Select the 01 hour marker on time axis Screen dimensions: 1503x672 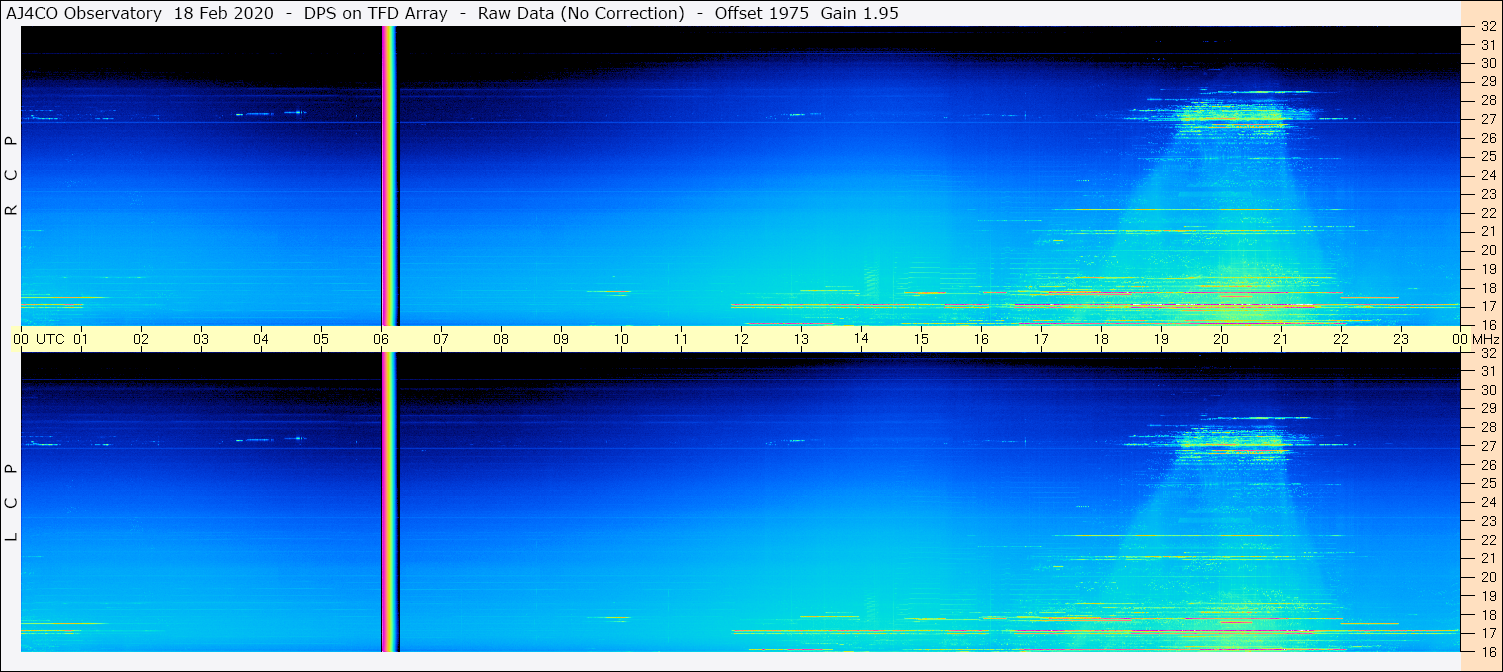[81, 339]
